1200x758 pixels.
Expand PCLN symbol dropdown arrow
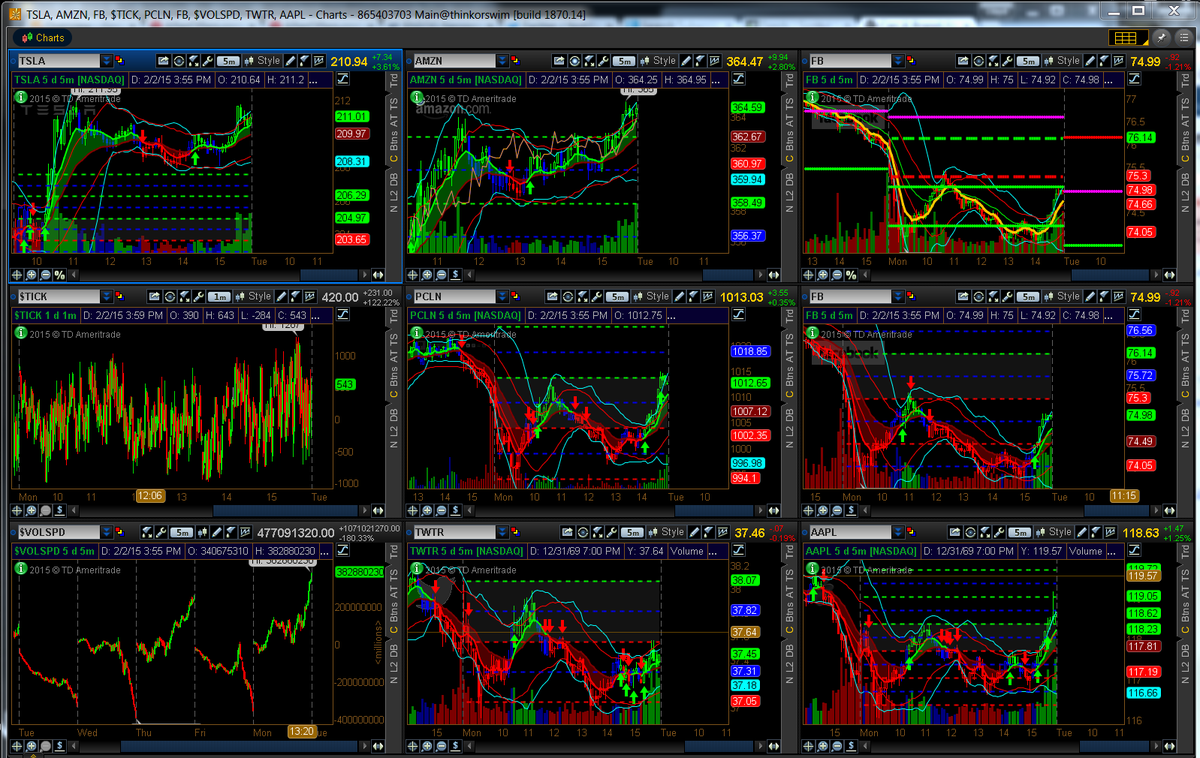503,297
